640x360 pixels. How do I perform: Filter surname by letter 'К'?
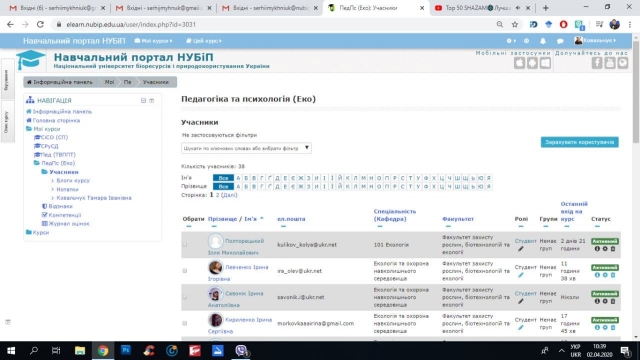coord(347,187)
